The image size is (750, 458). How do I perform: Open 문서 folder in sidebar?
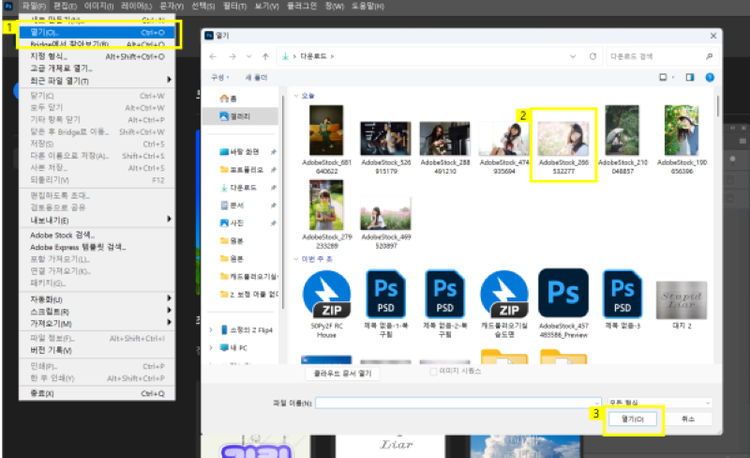(x=232, y=206)
